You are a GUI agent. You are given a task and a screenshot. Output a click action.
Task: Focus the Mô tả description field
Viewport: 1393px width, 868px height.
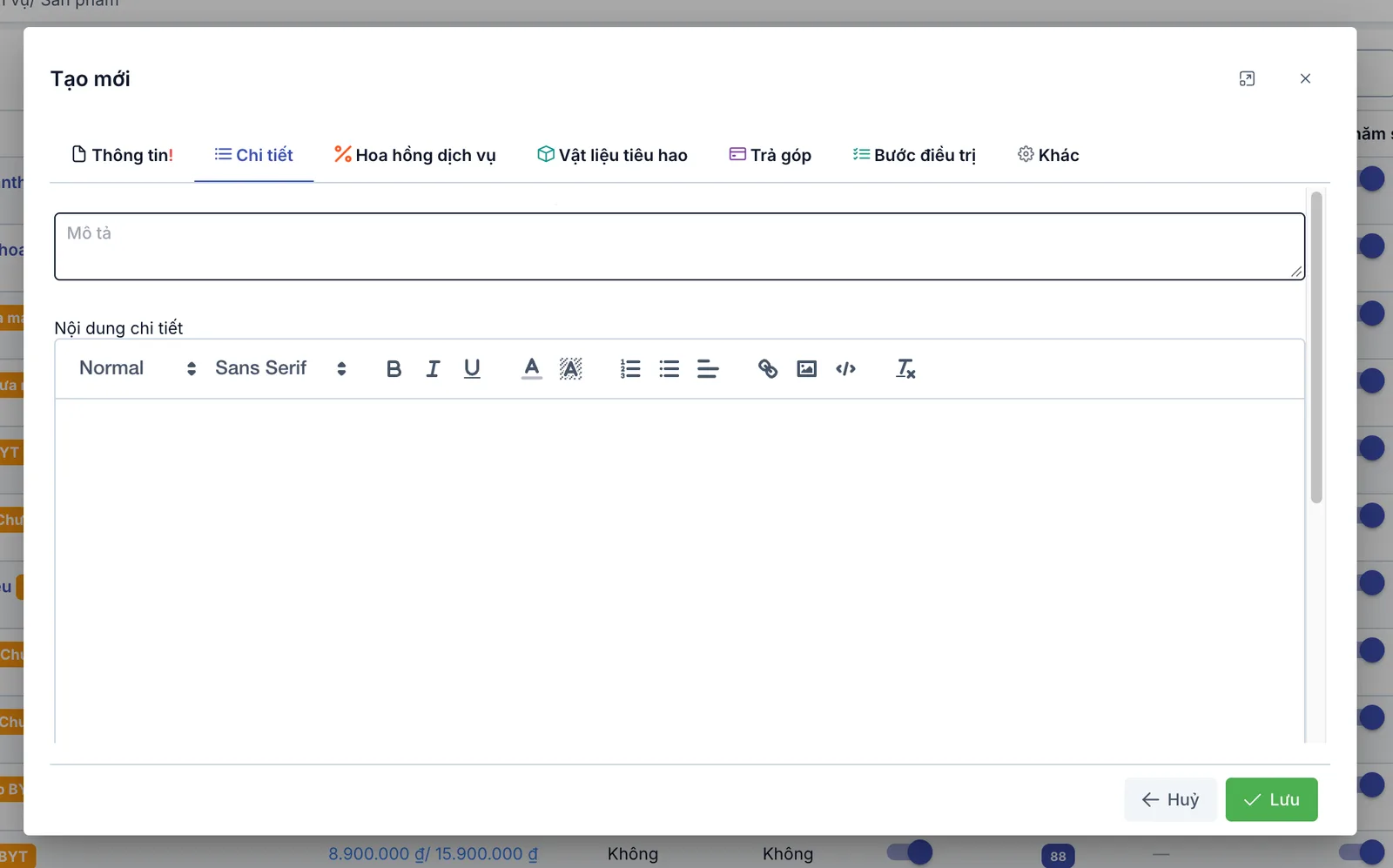(679, 246)
